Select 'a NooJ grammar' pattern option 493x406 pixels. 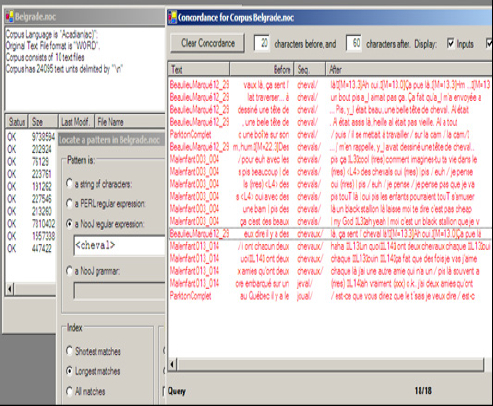pos(69,271)
